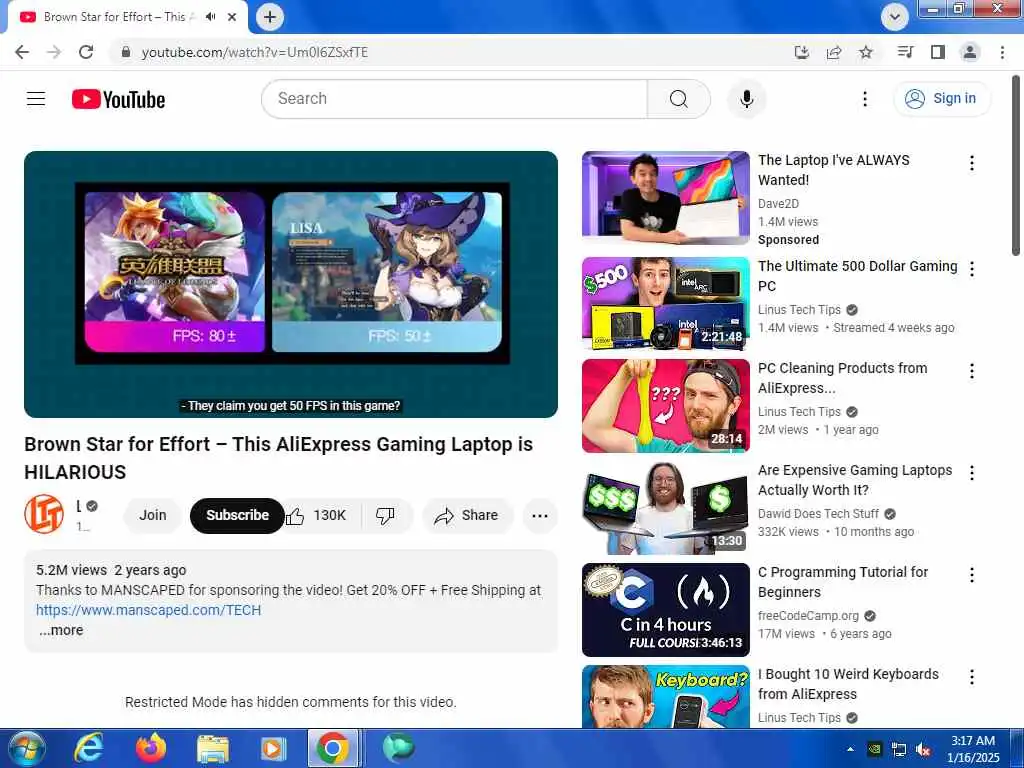The image size is (1024, 768).
Task: Launch Firefox from the taskbar
Action: [151, 748]
